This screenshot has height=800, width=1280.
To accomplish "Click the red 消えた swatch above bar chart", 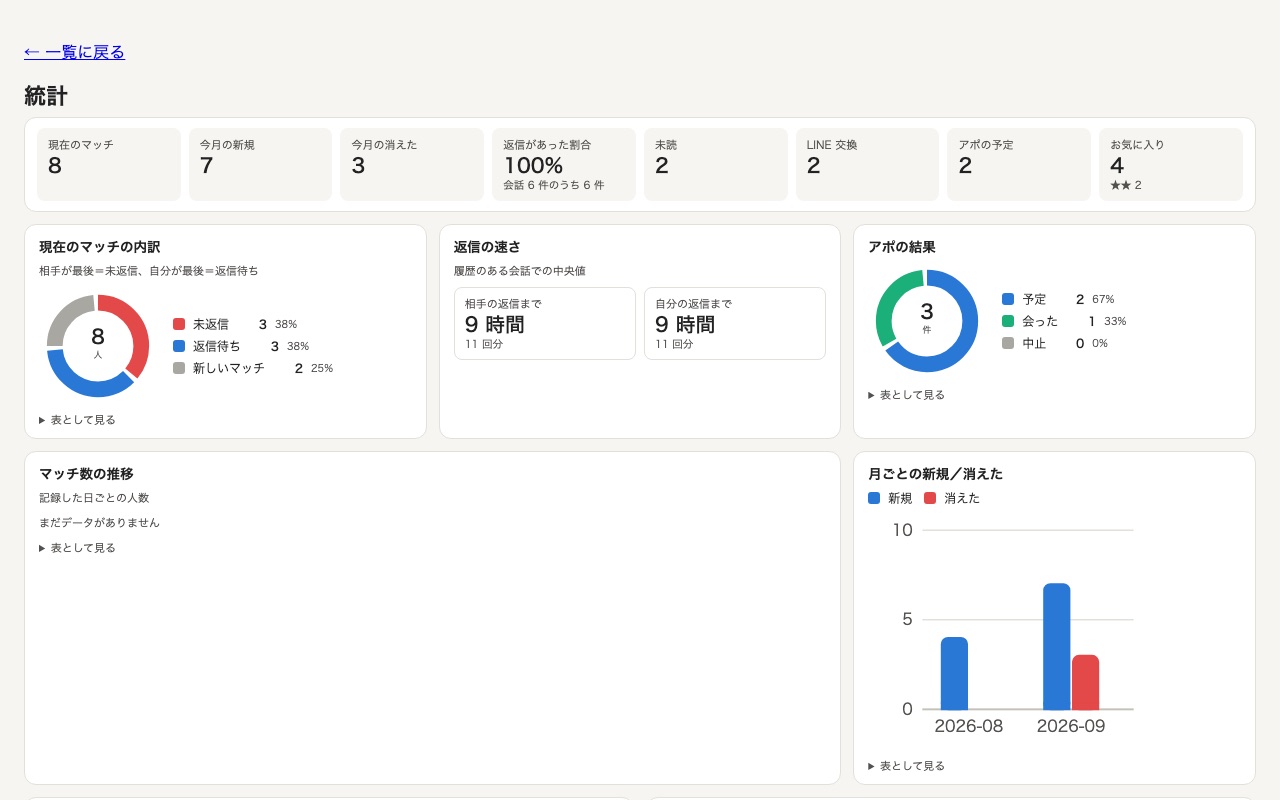I will 930,498.
